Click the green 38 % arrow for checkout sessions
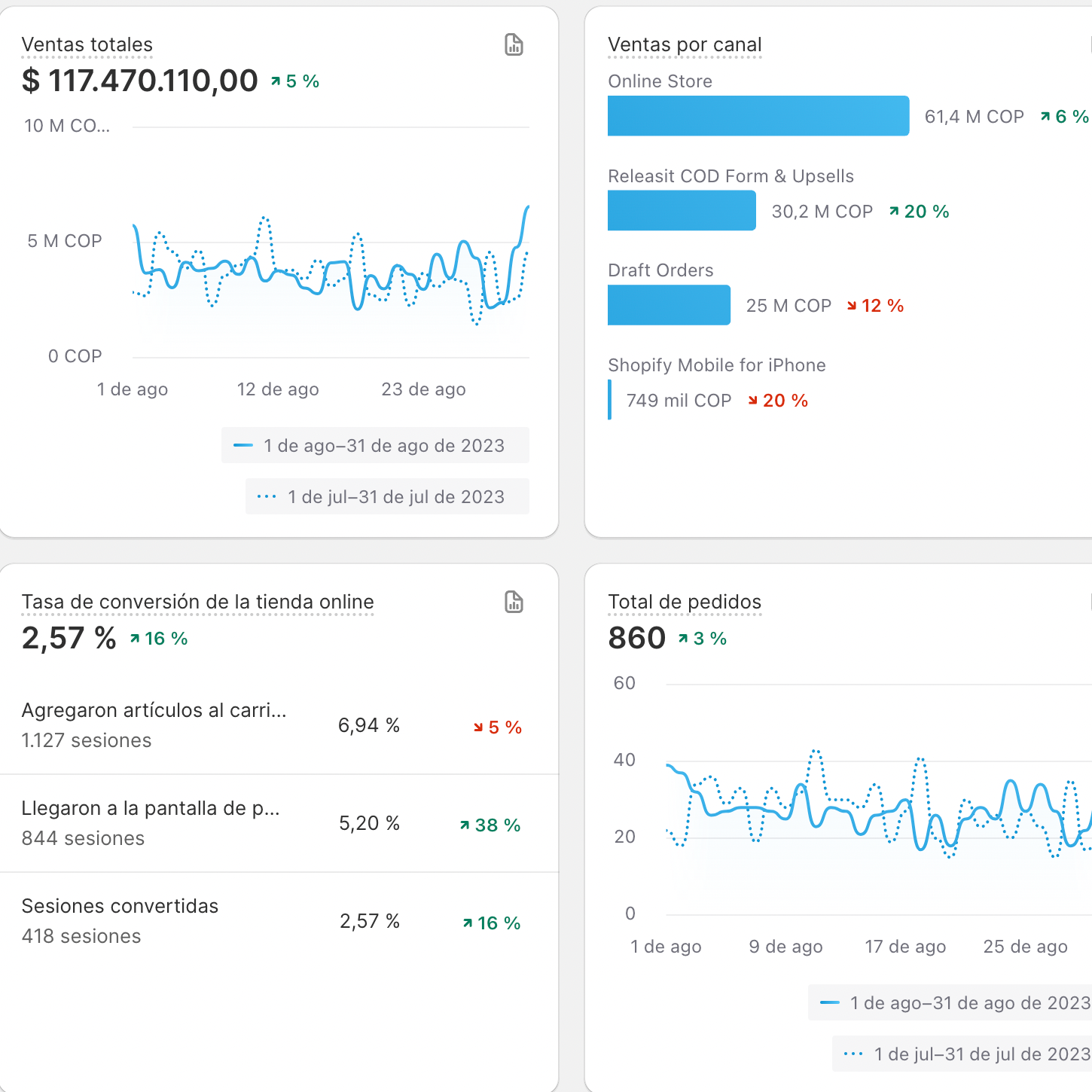 [x=465, y=825]
